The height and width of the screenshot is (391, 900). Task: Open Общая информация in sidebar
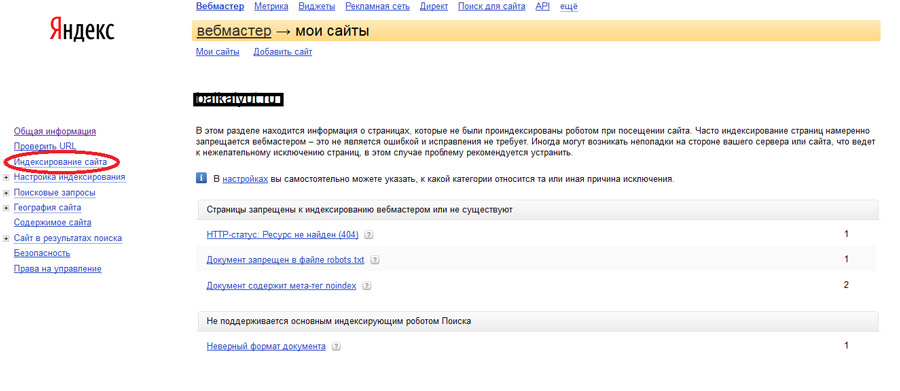pyautogui.click(x=55, y=131)
